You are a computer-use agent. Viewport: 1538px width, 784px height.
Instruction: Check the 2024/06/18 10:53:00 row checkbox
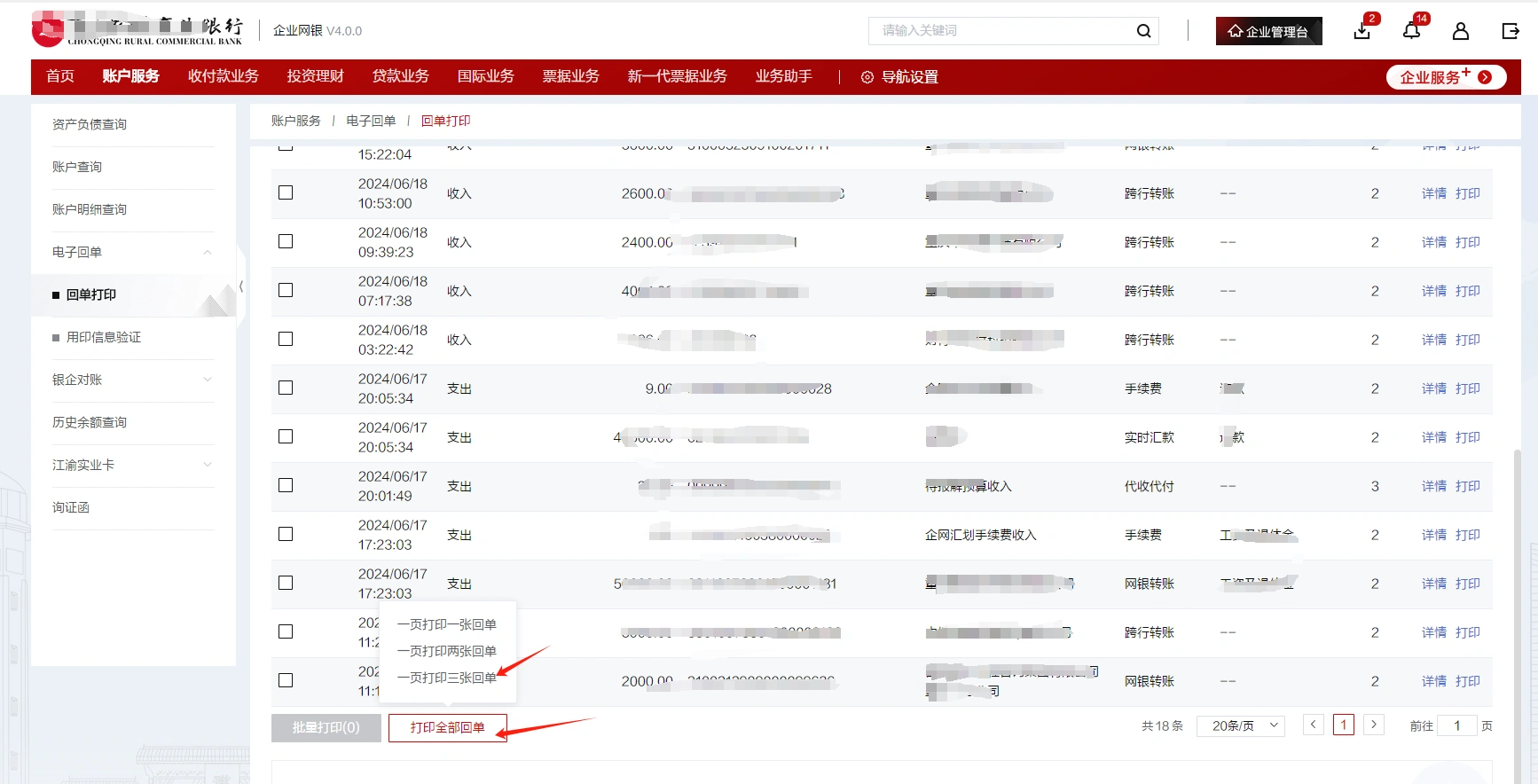pos(286,192)
